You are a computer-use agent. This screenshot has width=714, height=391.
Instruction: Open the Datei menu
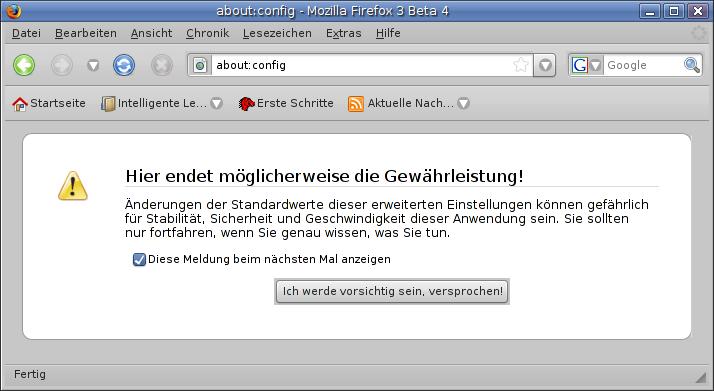26,33
